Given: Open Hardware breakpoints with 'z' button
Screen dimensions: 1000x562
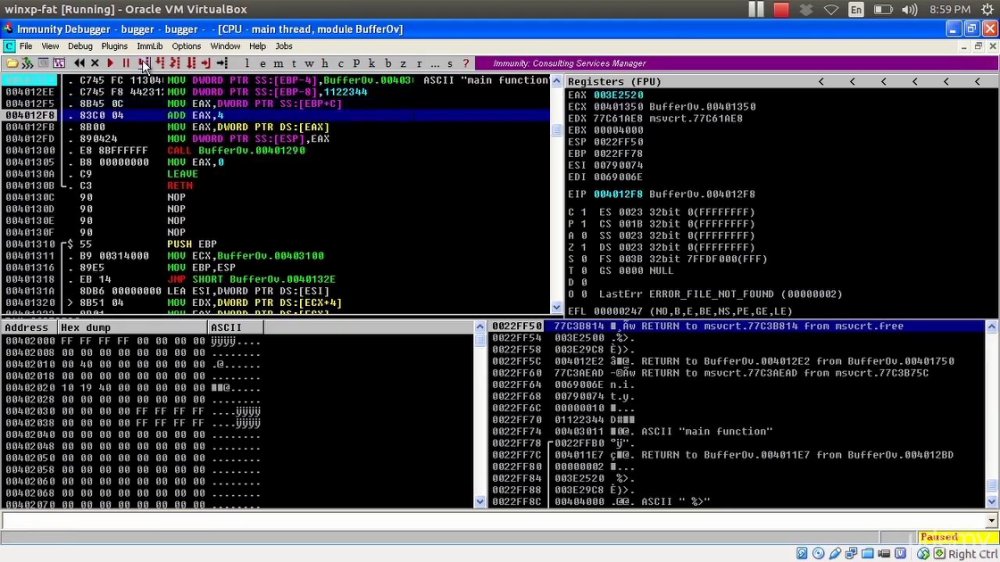Looking at the screenshot, I should [x=403, y=63].
